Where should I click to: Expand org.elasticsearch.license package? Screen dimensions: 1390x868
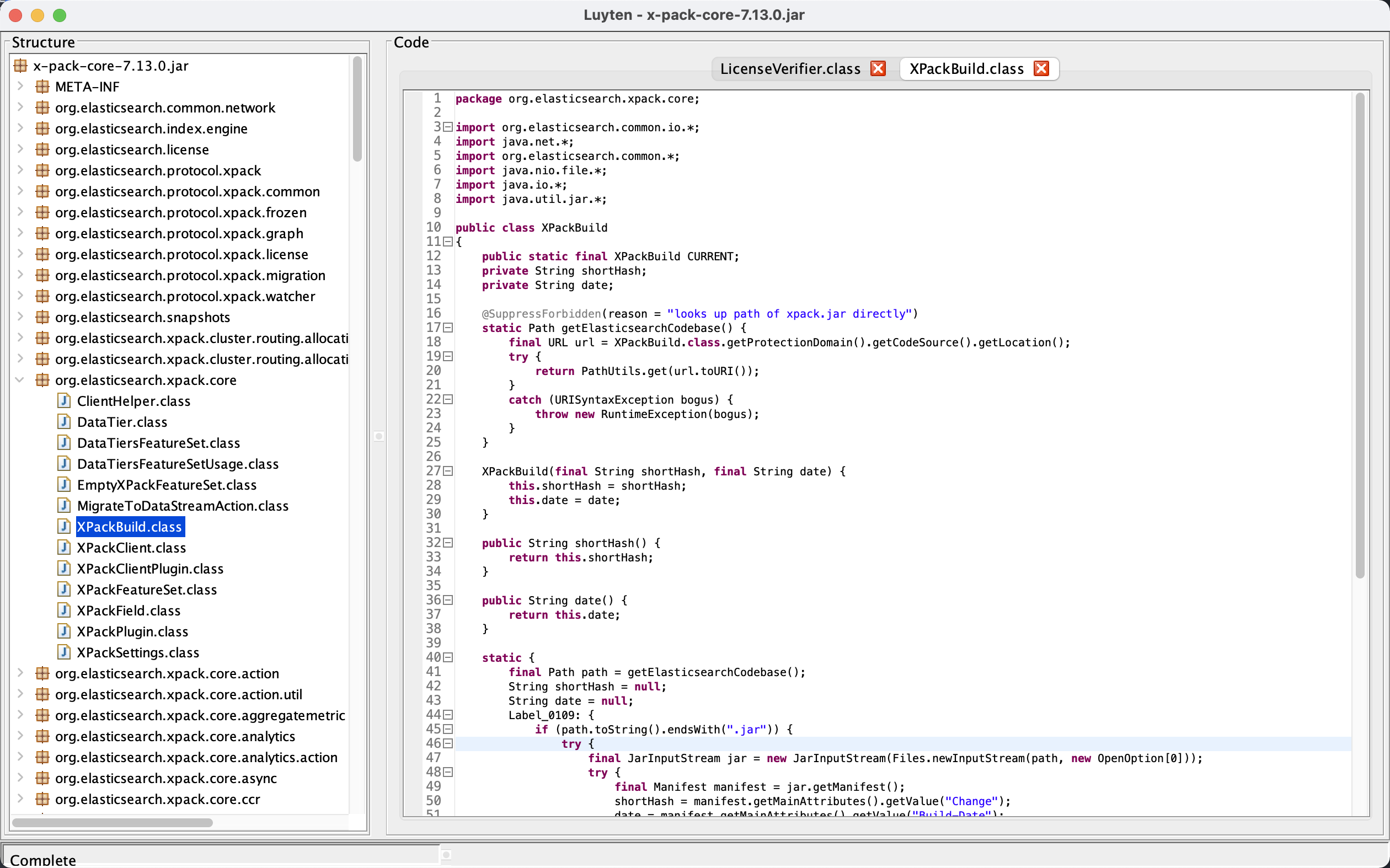click(x=20, y=149)
